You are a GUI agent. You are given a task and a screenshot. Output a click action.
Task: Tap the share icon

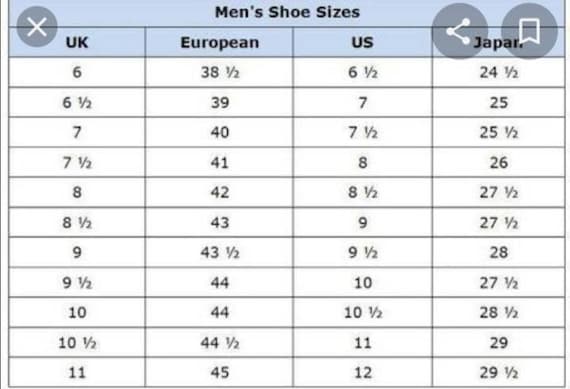tap(459, 31)
